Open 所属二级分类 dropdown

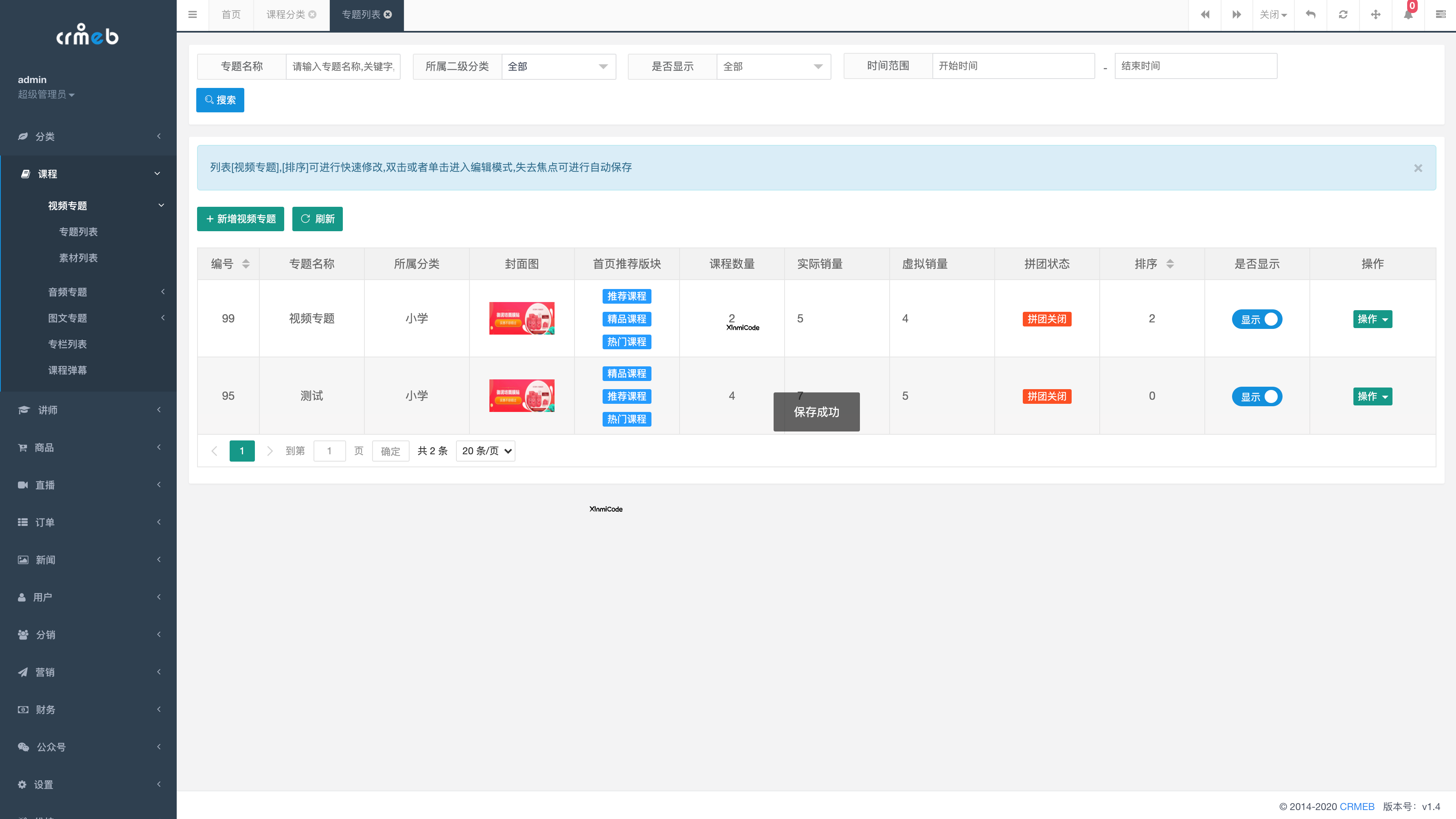[558, 67]
